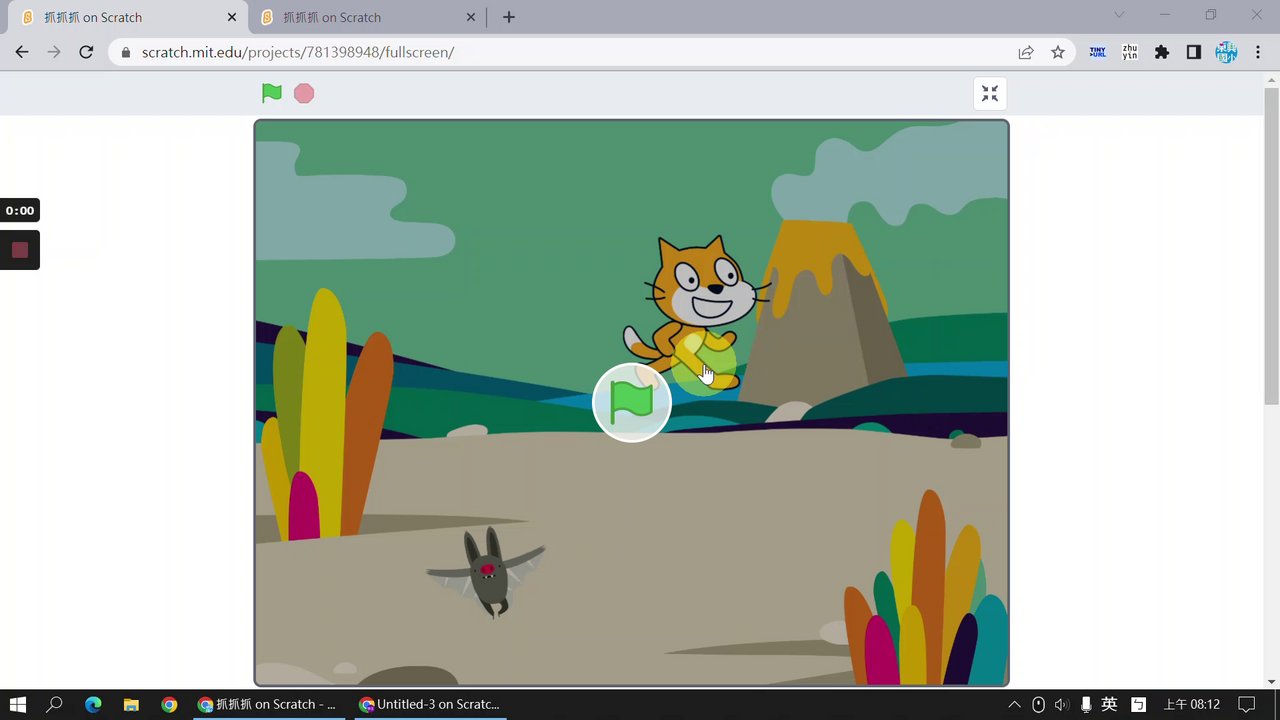Viewport: 1280px width, 720px height.
Task: View site info via the padlock icon
Action: (x=126, y=52)
